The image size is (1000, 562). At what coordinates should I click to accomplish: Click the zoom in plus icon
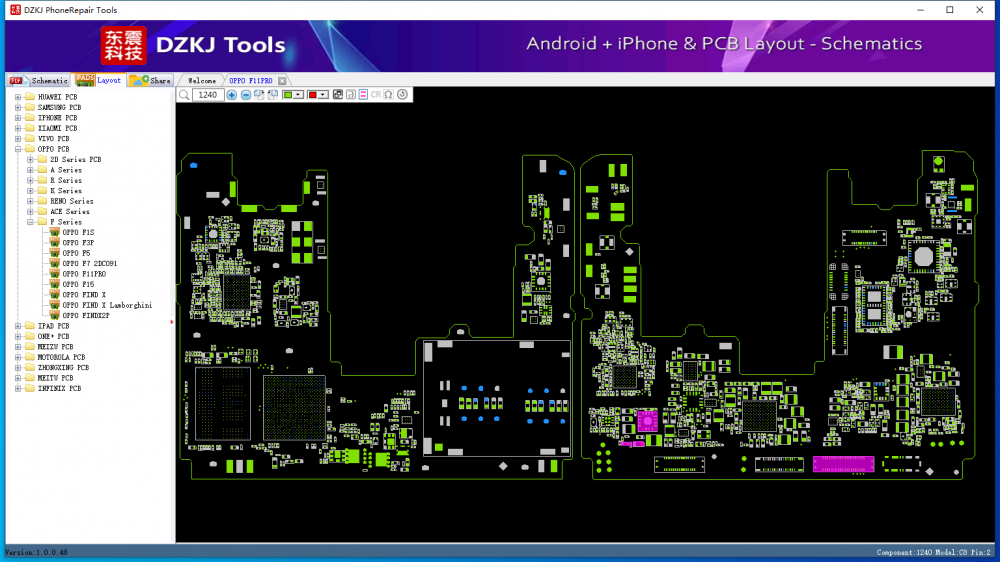click(x=232, y=95)
